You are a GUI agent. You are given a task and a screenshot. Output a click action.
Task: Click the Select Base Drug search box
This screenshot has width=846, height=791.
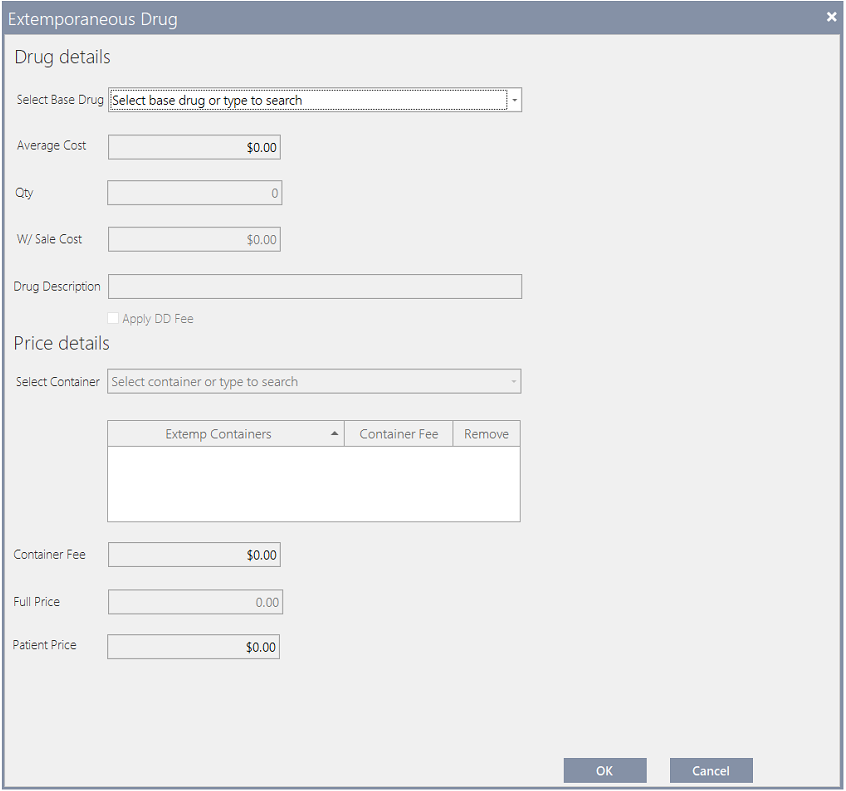[300, 100]
